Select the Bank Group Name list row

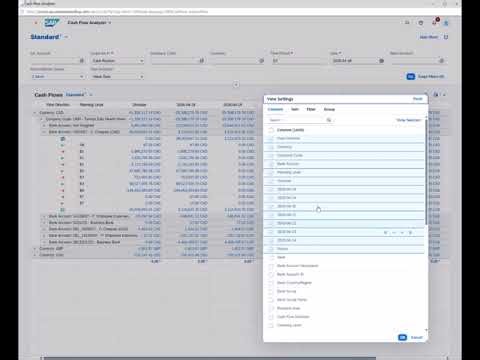344,300
